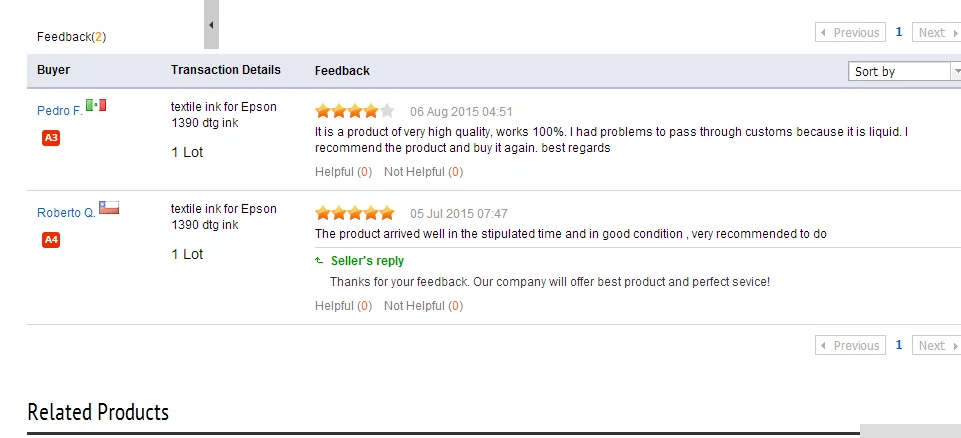This screenshot has height=438, width=961.
Task: Select page 1 in bottom pagination
Action: click(x=898, y=345)
